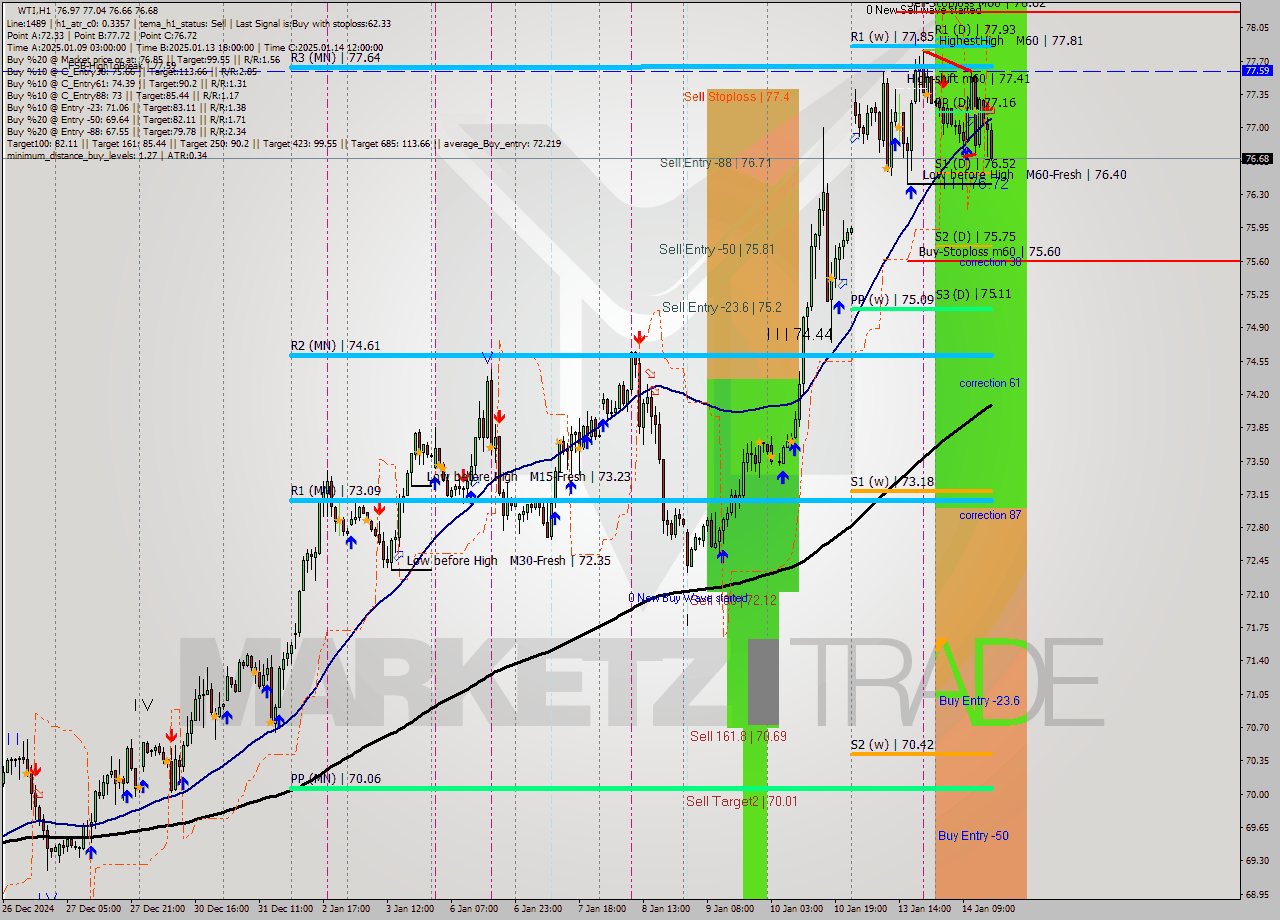1280x920 pixels.
Task: Select the correction 38 label
Action: click(990, 262)
